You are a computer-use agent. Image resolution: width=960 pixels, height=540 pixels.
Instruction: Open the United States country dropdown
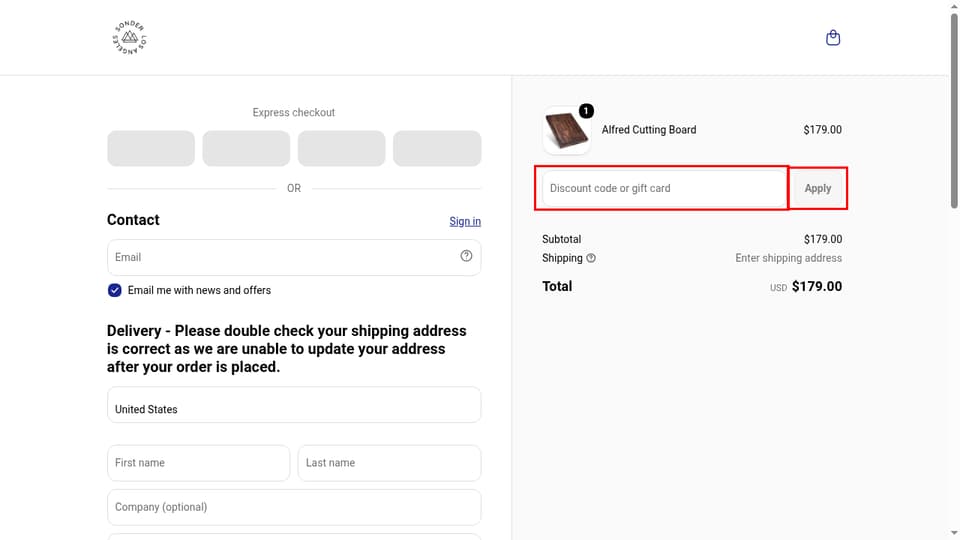point(294,405)
